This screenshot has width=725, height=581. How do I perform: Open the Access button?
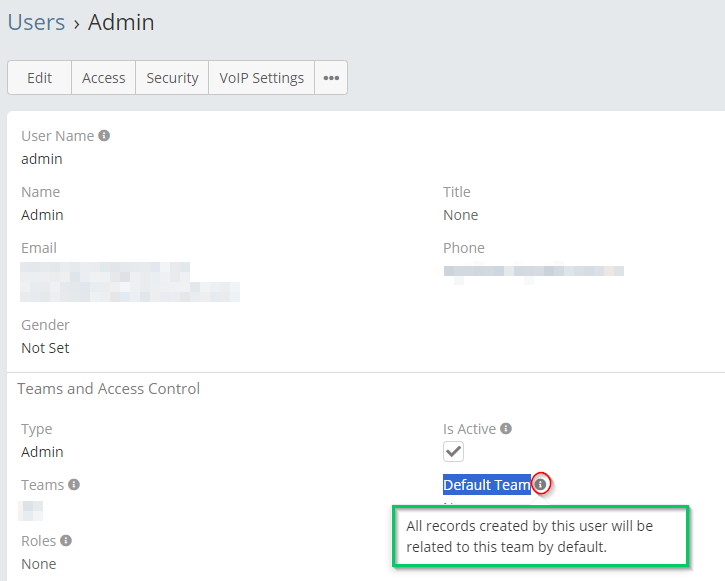point(104,78)
